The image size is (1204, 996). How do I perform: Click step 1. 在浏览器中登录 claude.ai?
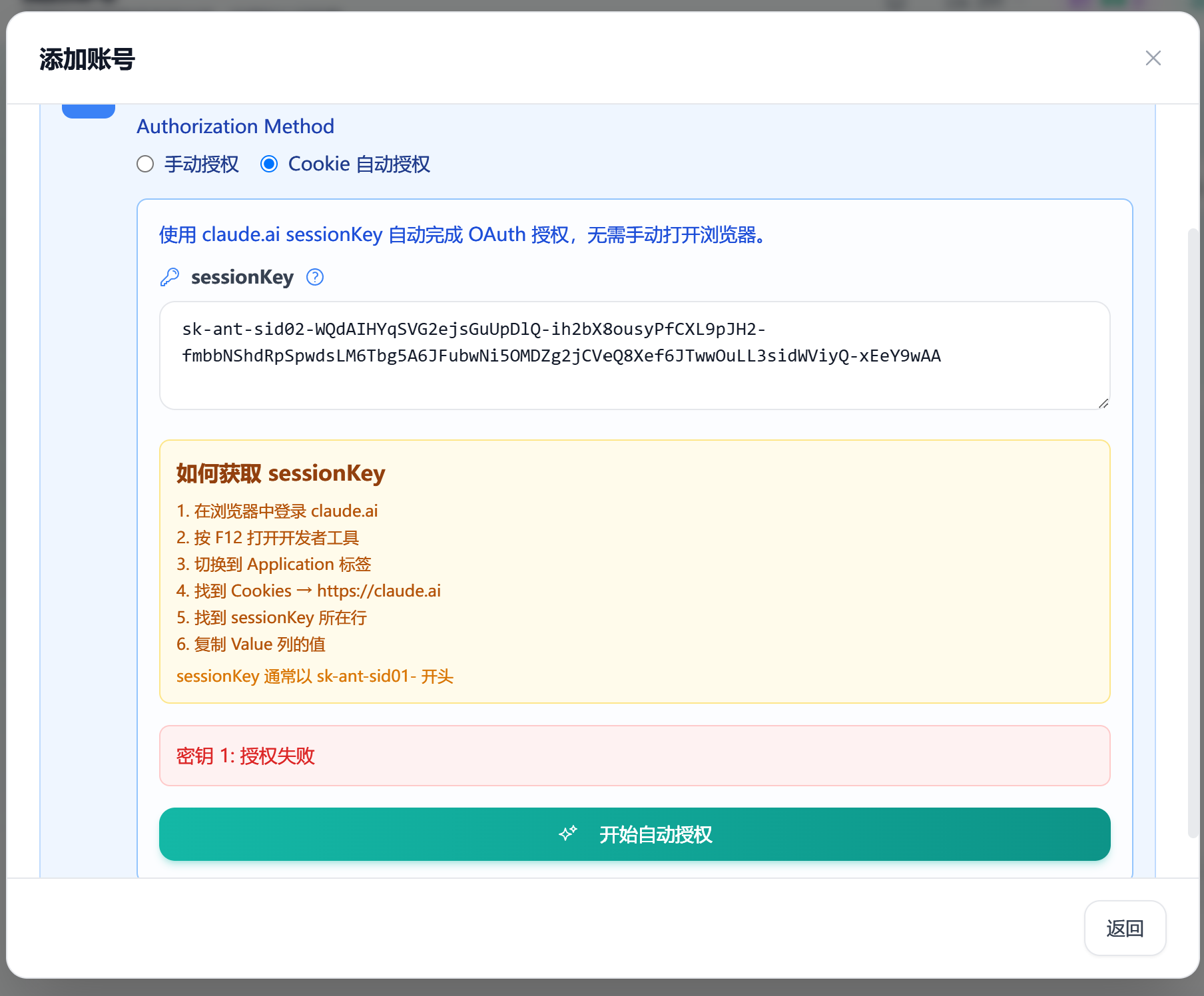(277, 511)
